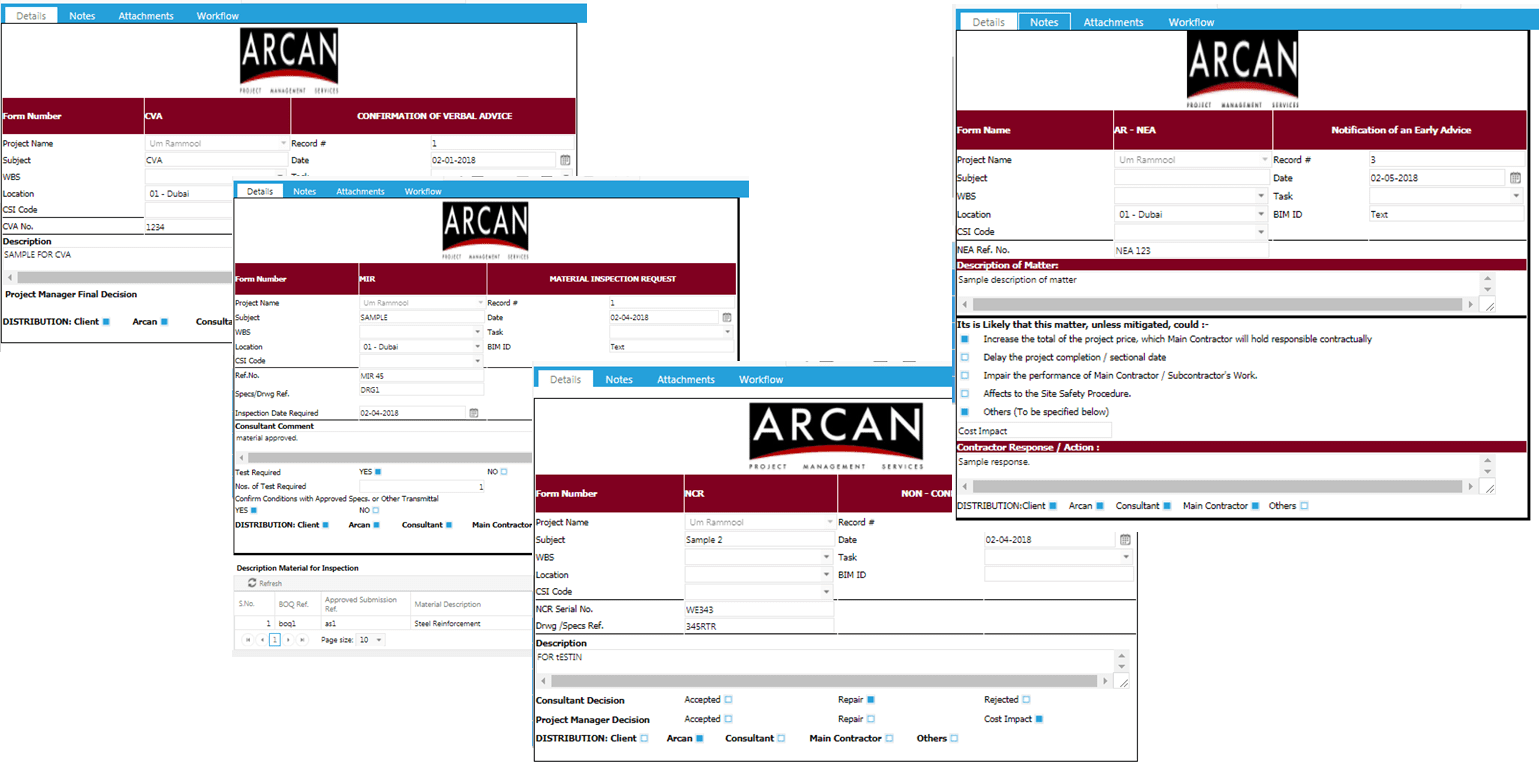Expand CSI Code dropdown in NEA form
This screenshot has height=771, width=1539.
click(1261, 232)
